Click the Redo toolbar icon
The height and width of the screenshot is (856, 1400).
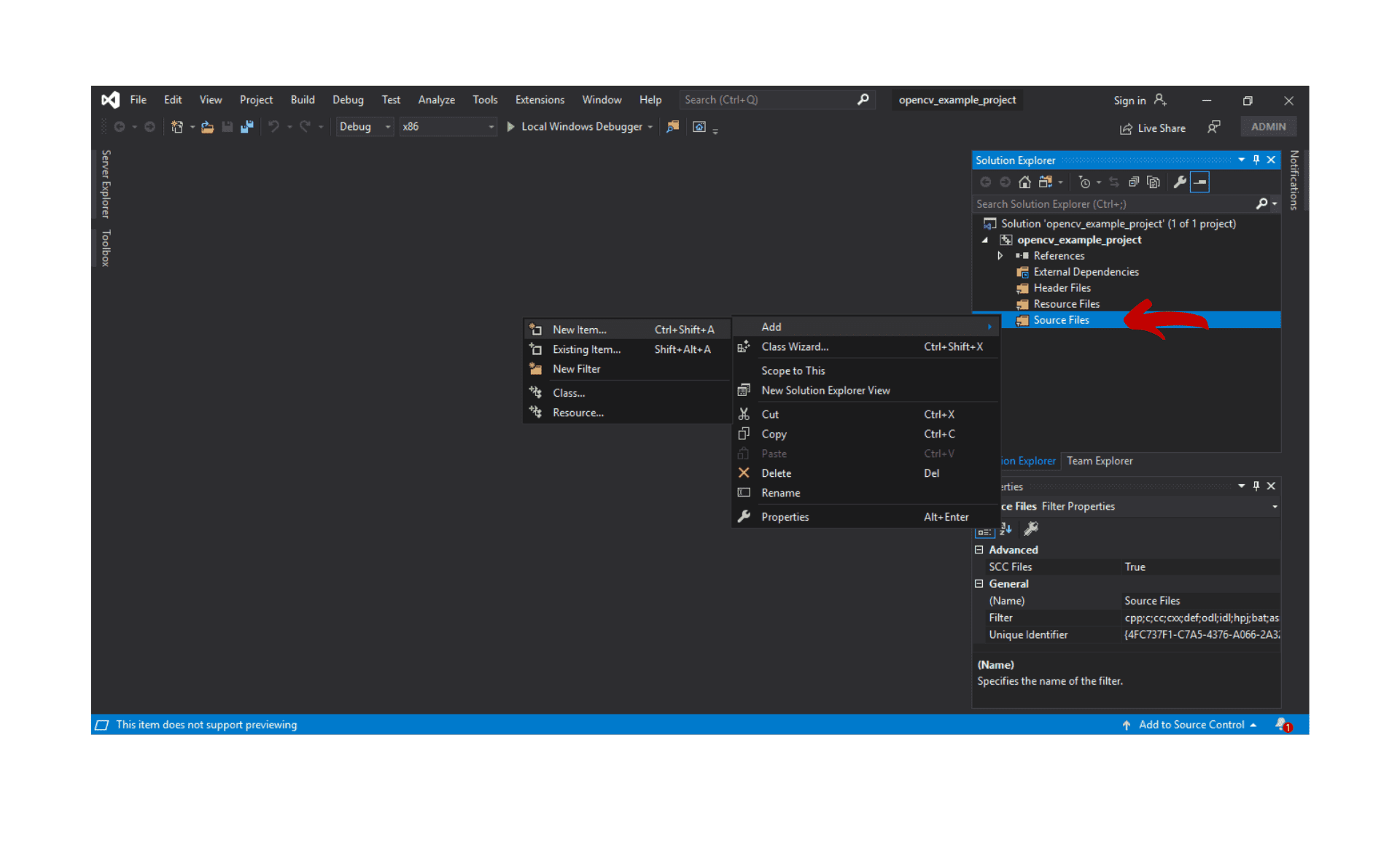[305, 127]
